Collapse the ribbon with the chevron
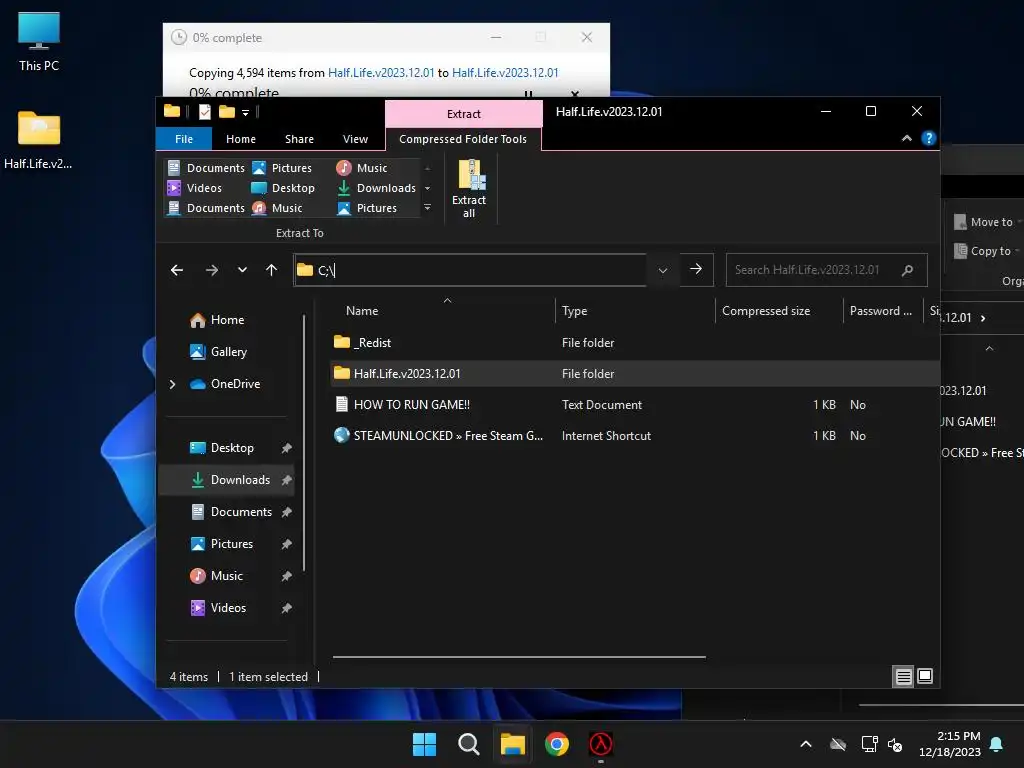 (x=906, y=138)
